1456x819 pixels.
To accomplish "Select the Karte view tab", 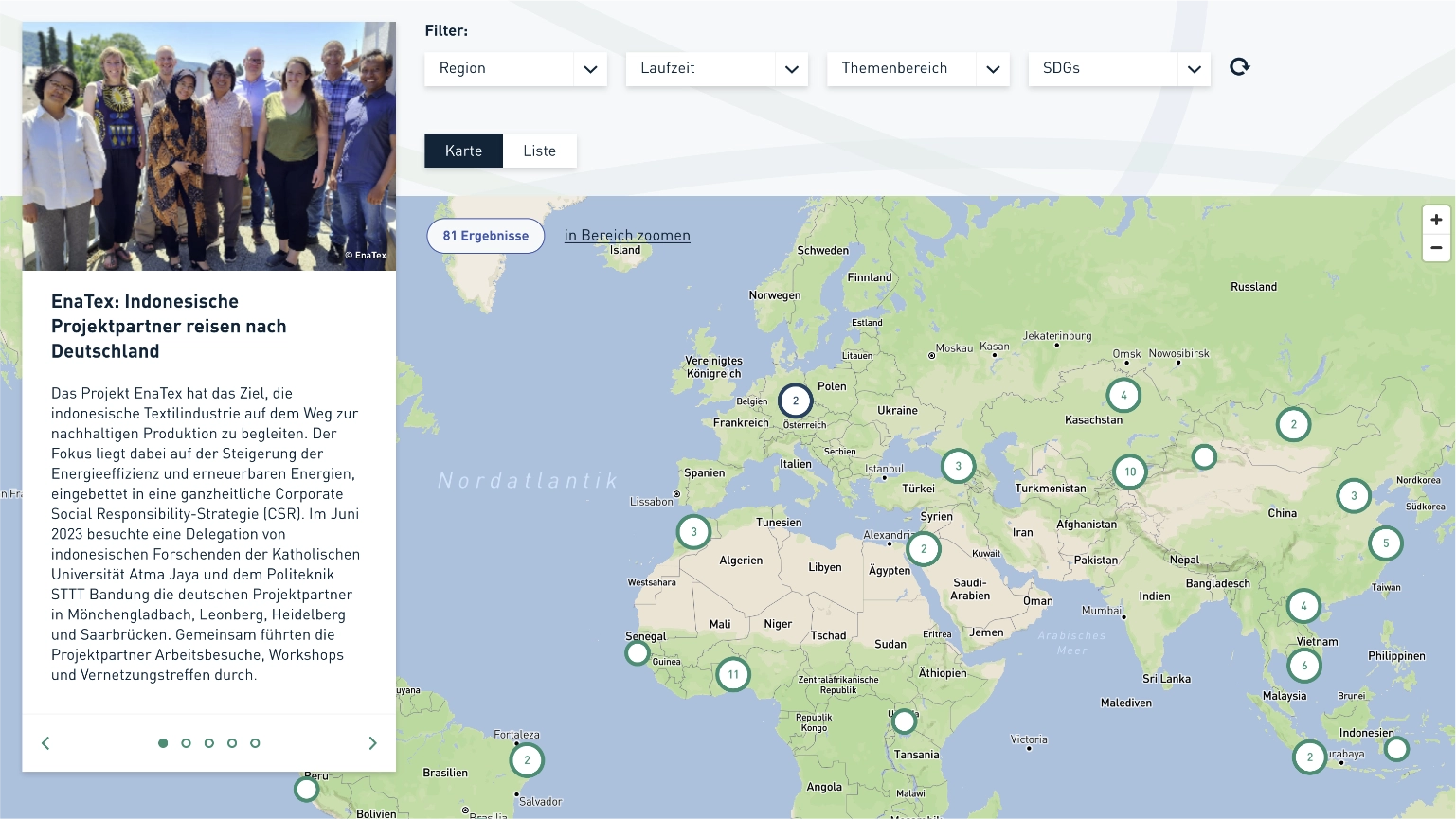I will (463, 151).
